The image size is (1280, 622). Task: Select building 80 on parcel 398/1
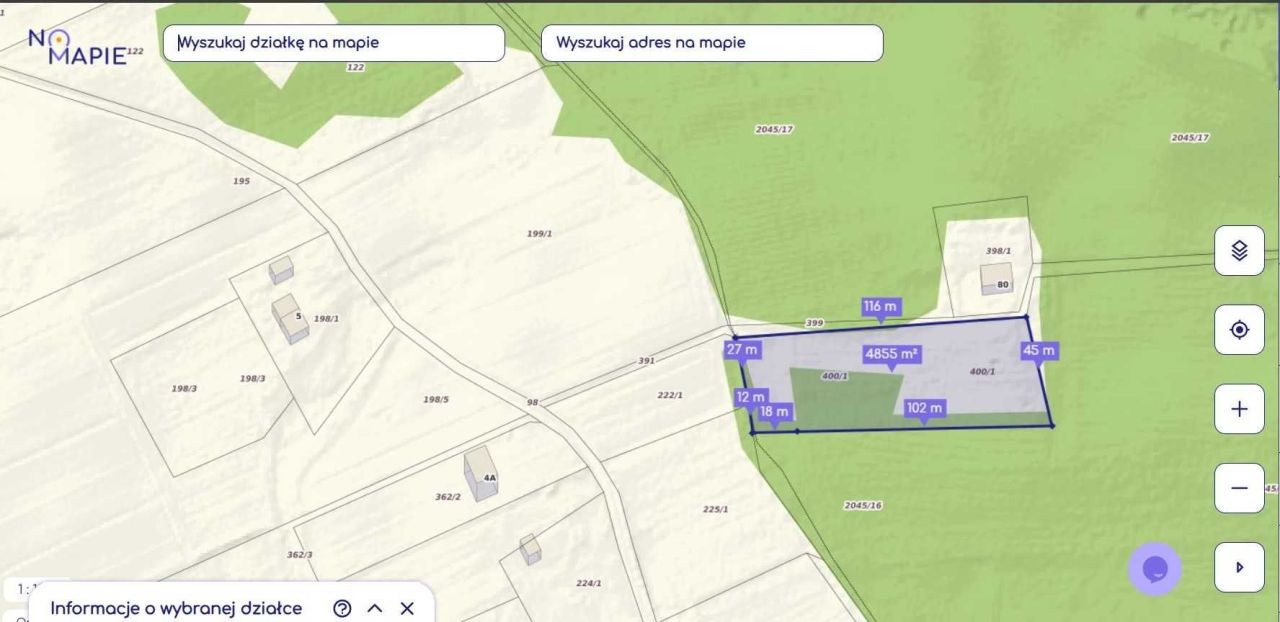pyautogui.click(x=996, y=278)
